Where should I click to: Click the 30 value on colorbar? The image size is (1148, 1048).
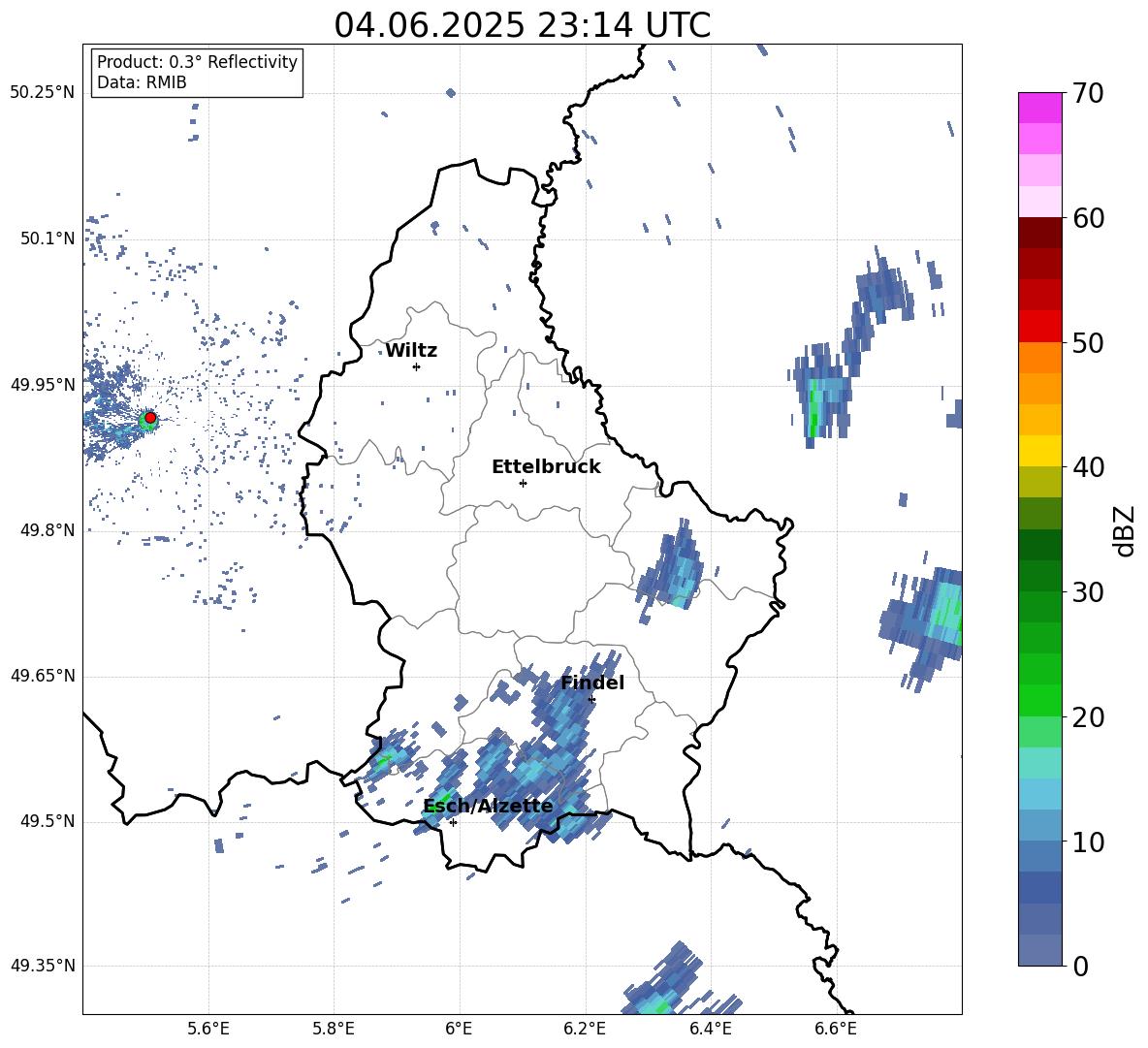[1088, 592]
